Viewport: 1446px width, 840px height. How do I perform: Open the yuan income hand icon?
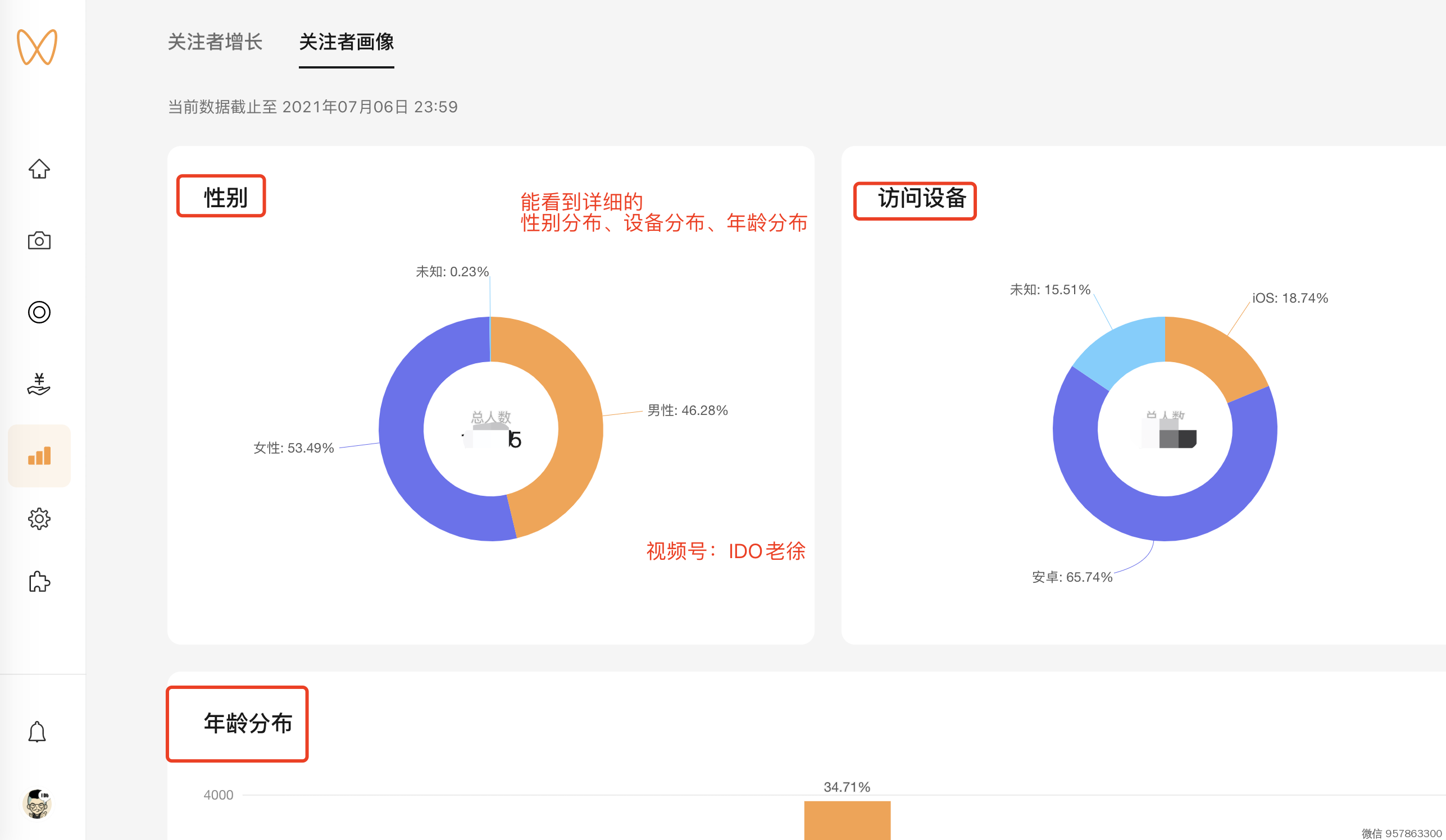[39, 384]
